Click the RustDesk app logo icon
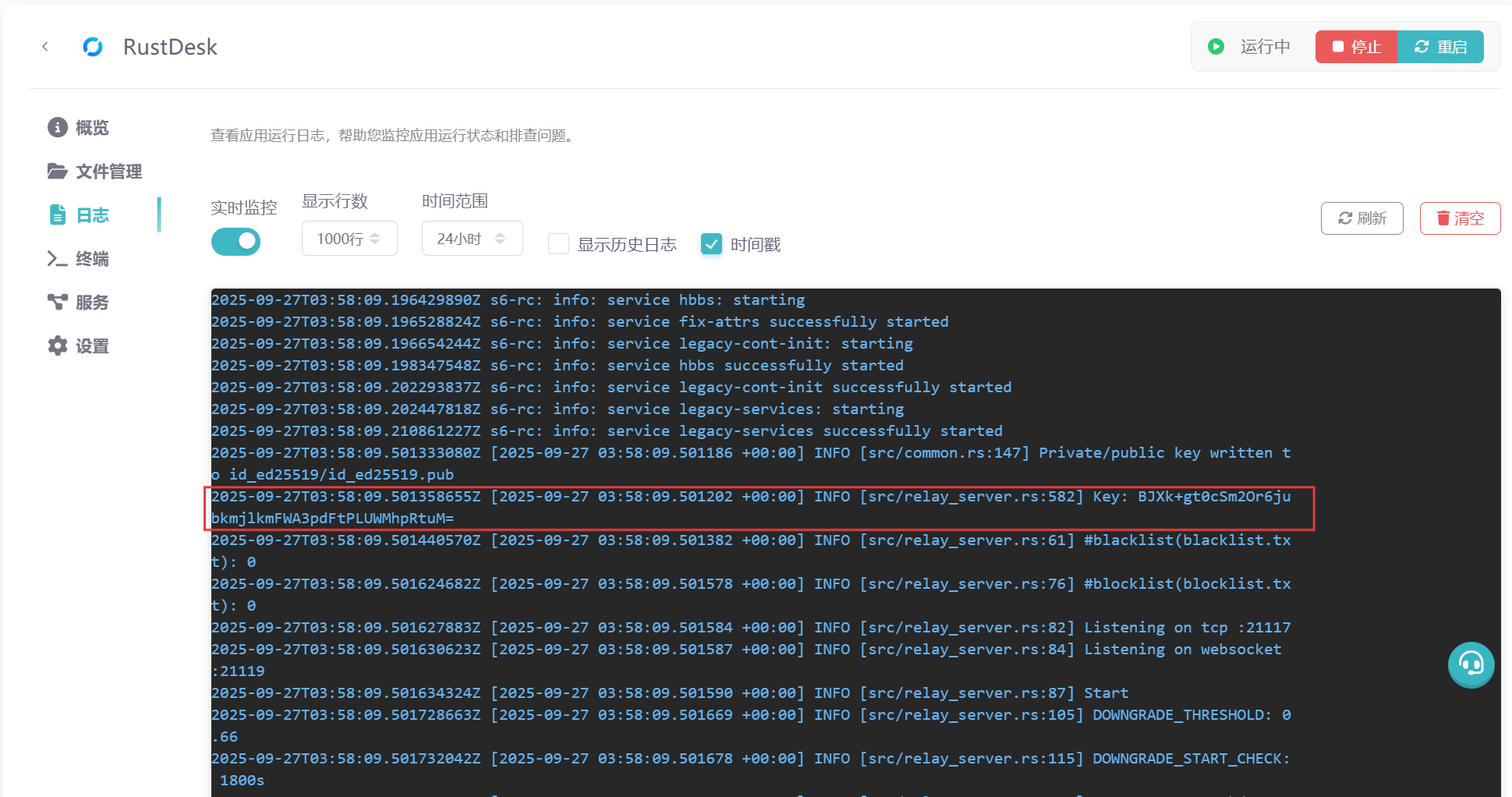This screenshot has height=797, width=1512. 93,47
